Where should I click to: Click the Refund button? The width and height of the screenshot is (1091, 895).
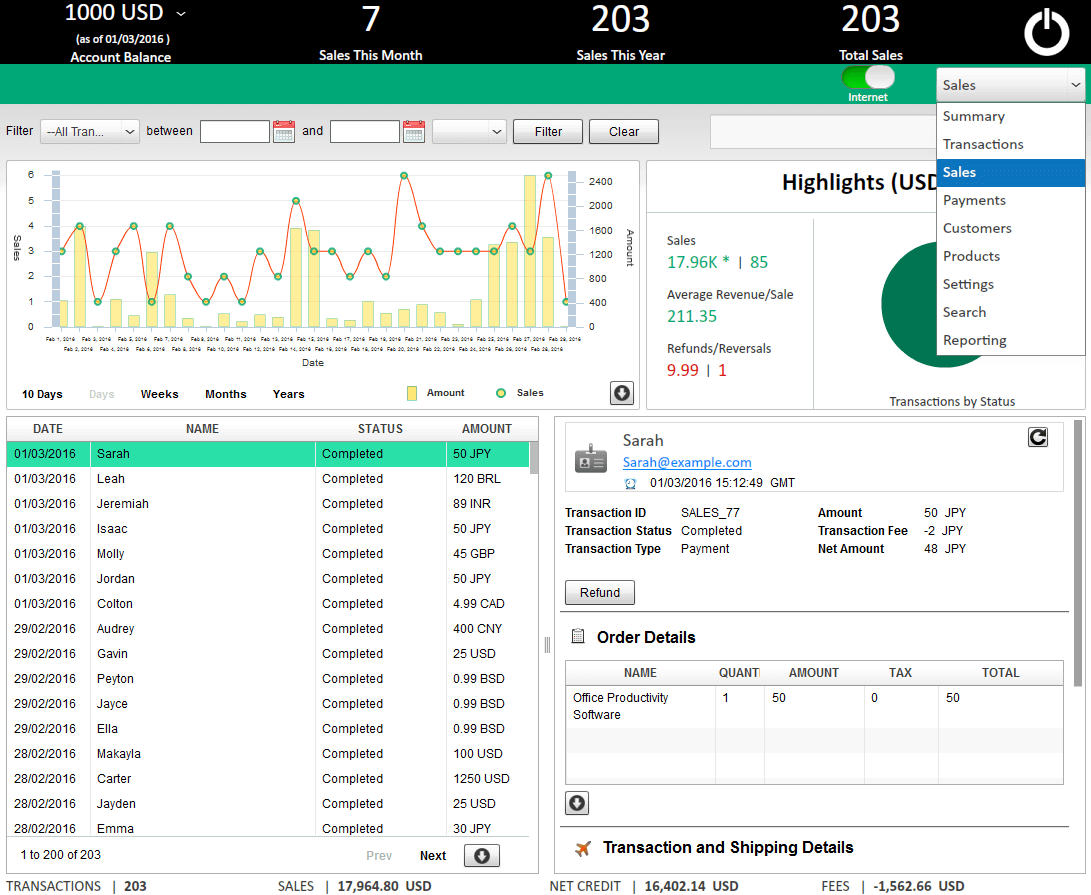click(x=600, y=592)
